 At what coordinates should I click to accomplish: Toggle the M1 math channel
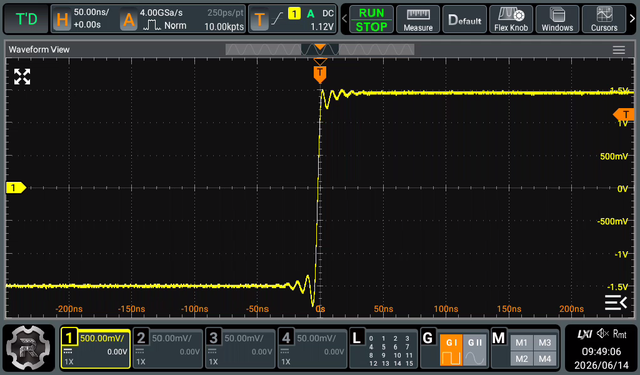522,343
